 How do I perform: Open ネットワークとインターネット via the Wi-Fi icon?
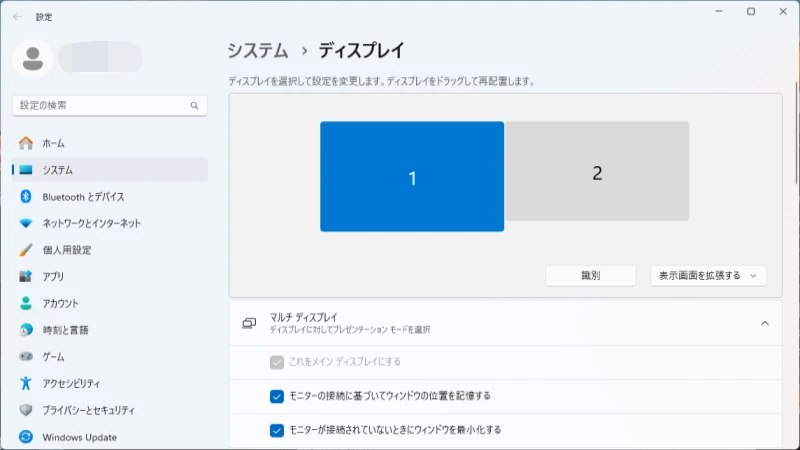point(26,223)
